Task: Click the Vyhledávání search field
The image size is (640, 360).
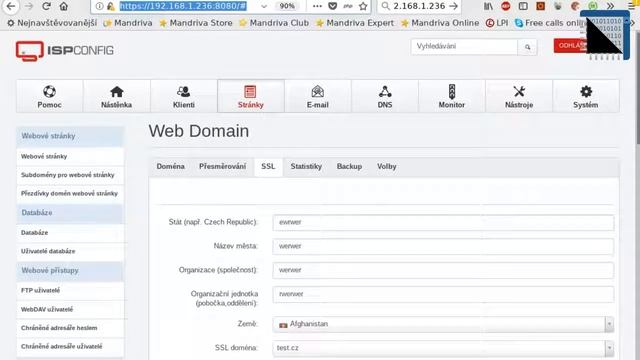Action: [x=464, y=47]
